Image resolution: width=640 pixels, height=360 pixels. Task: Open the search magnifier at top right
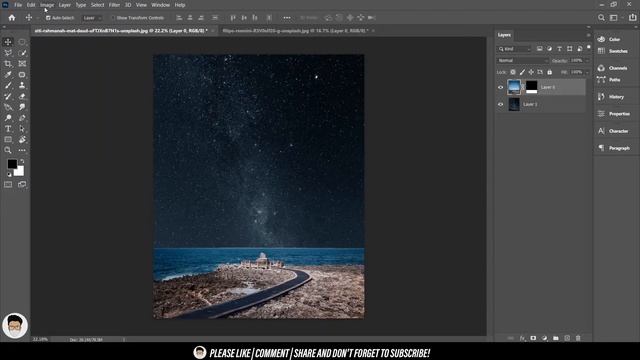601,18
